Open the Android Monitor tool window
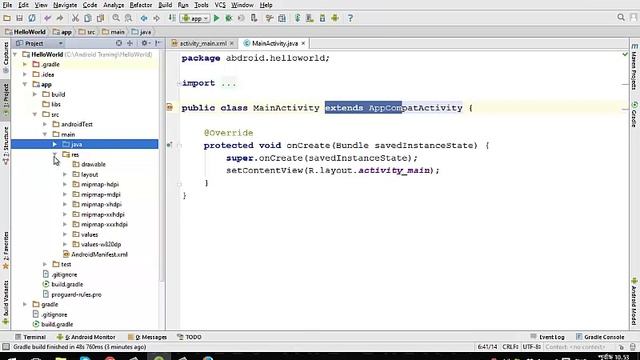 pyautogui.click(x=86, y=337)
